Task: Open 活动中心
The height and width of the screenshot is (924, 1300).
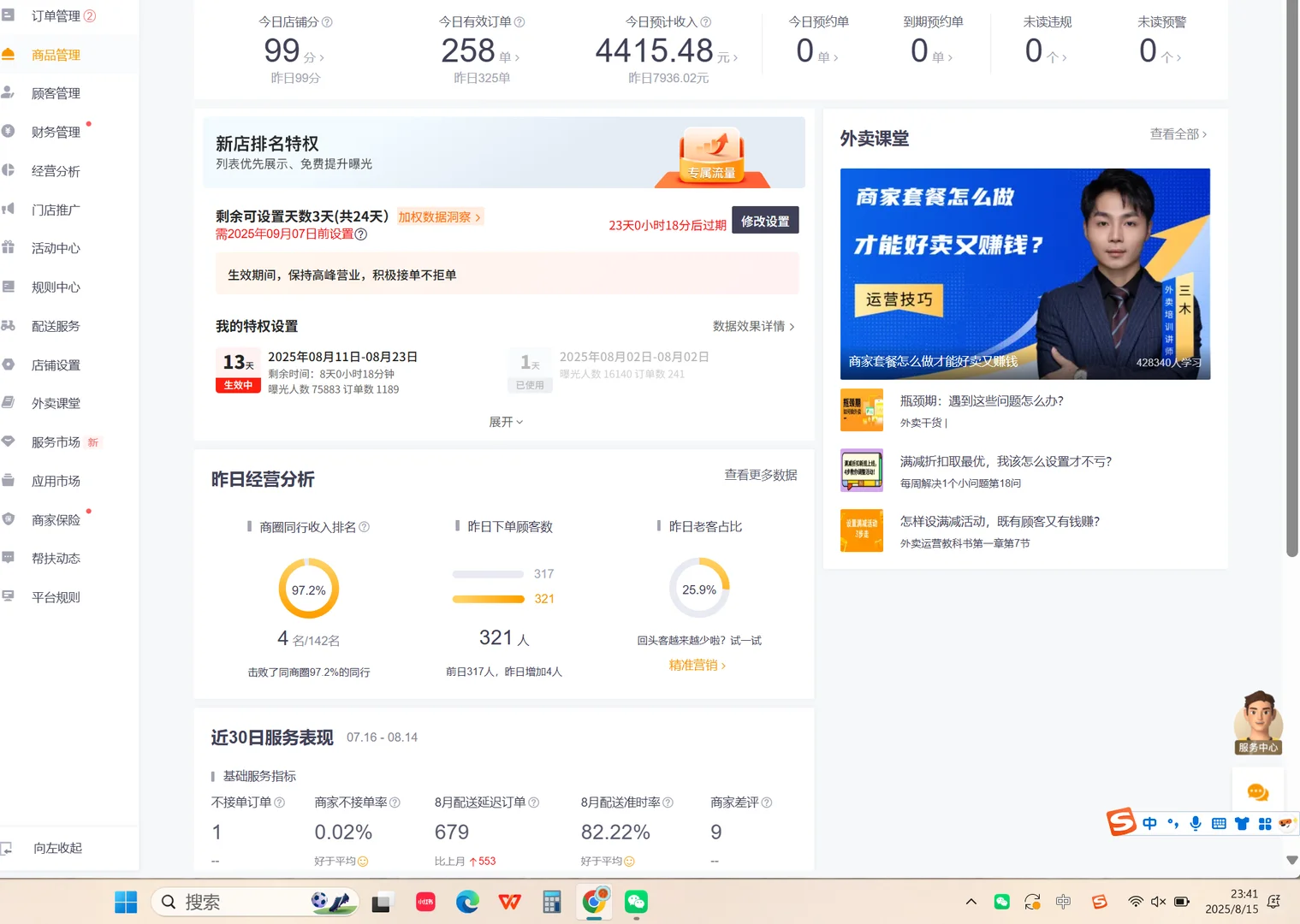Action: click(56, 248)
